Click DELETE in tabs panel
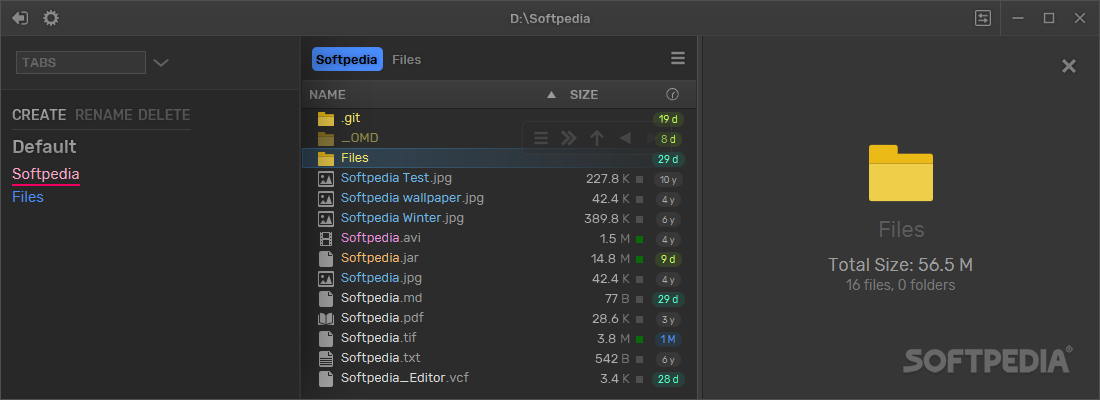1100x400 pixels. coord(164,115)
